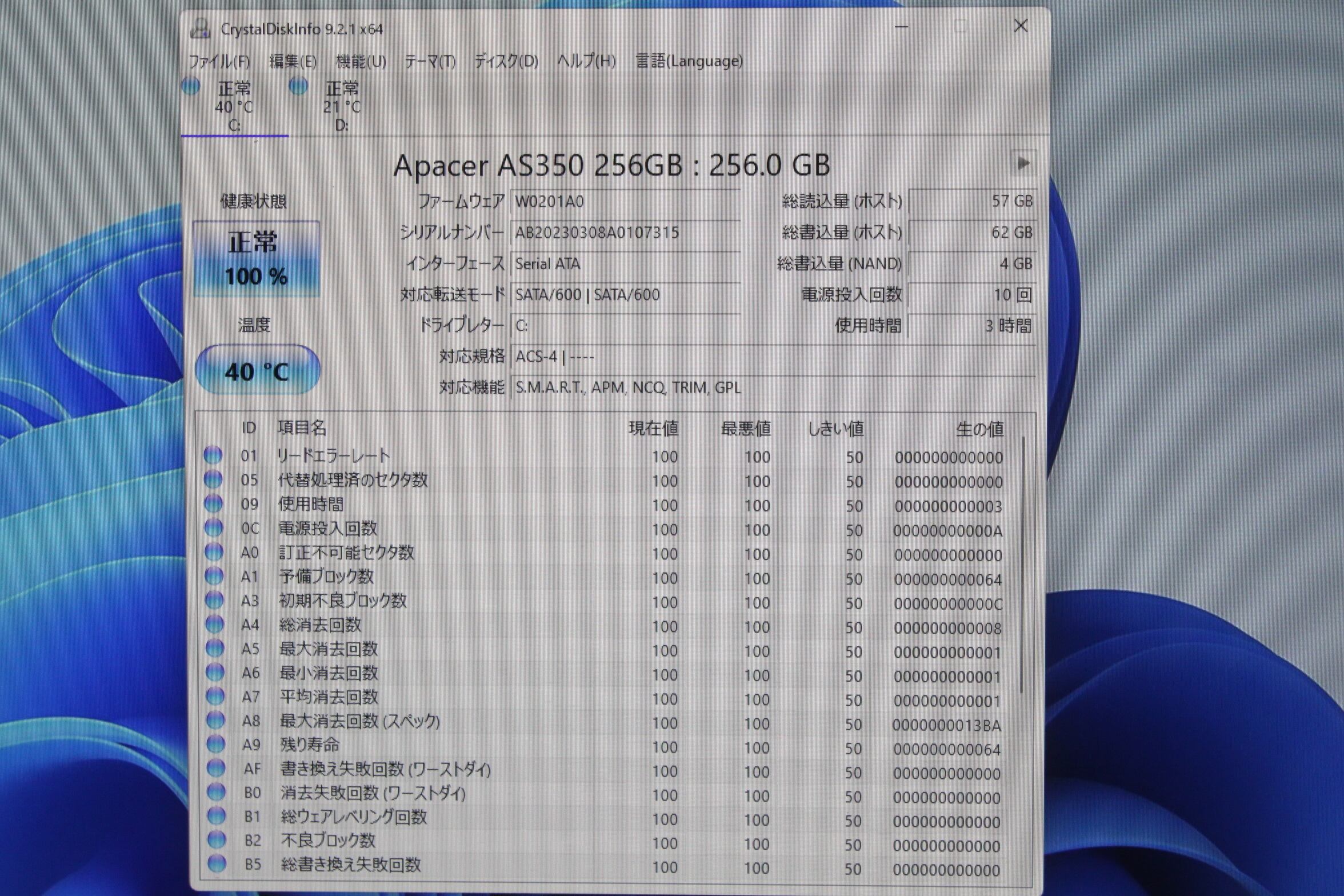
Task: Click the status circle for ID AF row
Action: click(x=216, y=768)
